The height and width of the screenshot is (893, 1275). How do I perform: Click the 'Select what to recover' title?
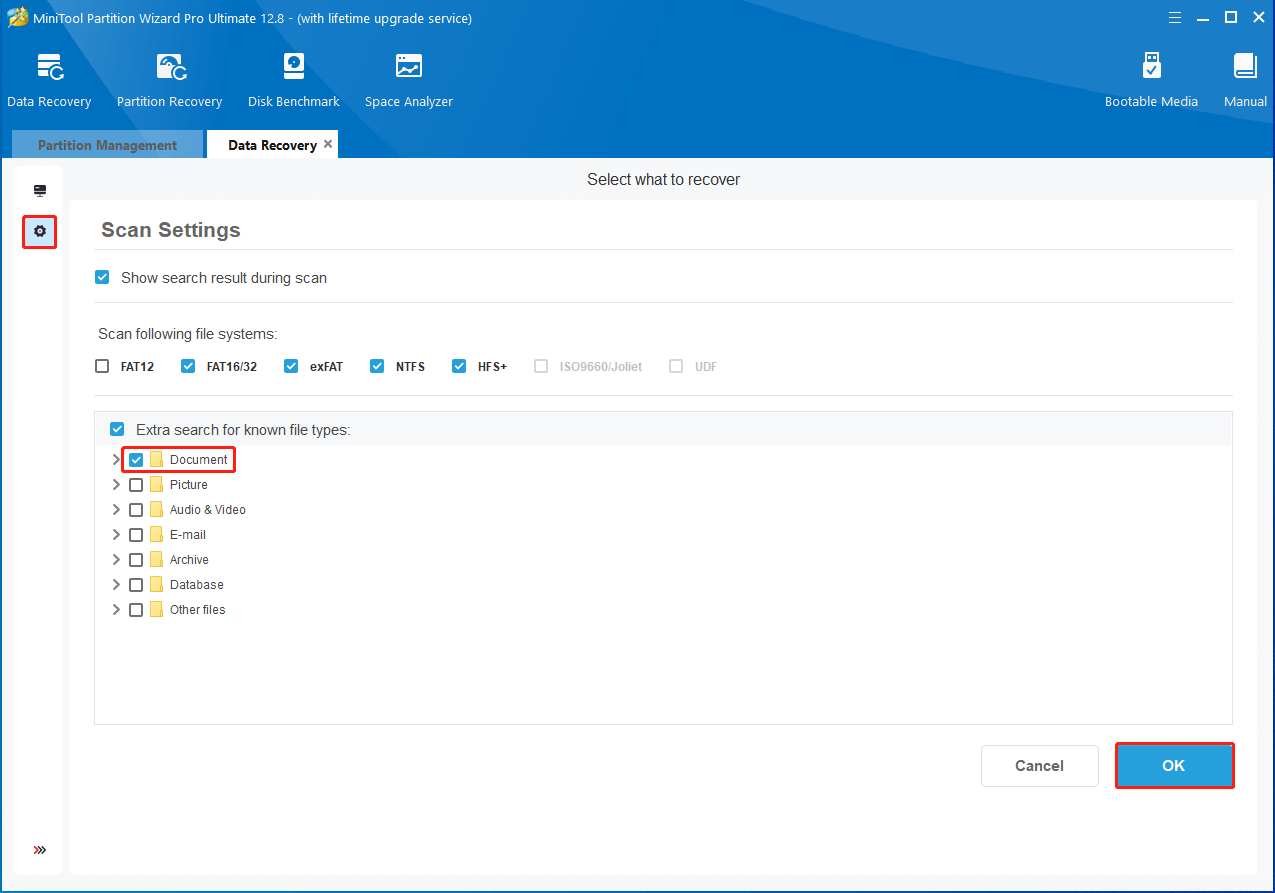click(x=664, y=180)
